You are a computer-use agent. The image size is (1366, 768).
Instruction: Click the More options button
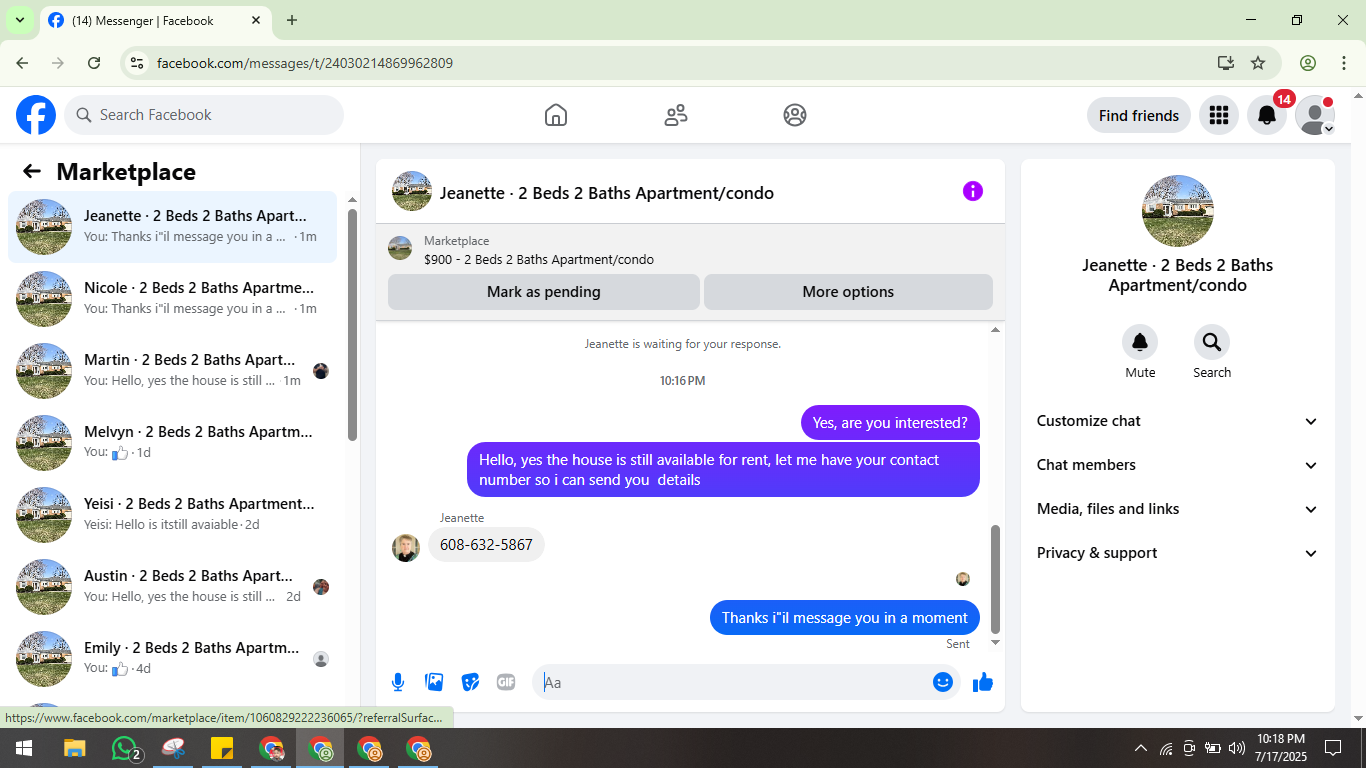(848, 292)
